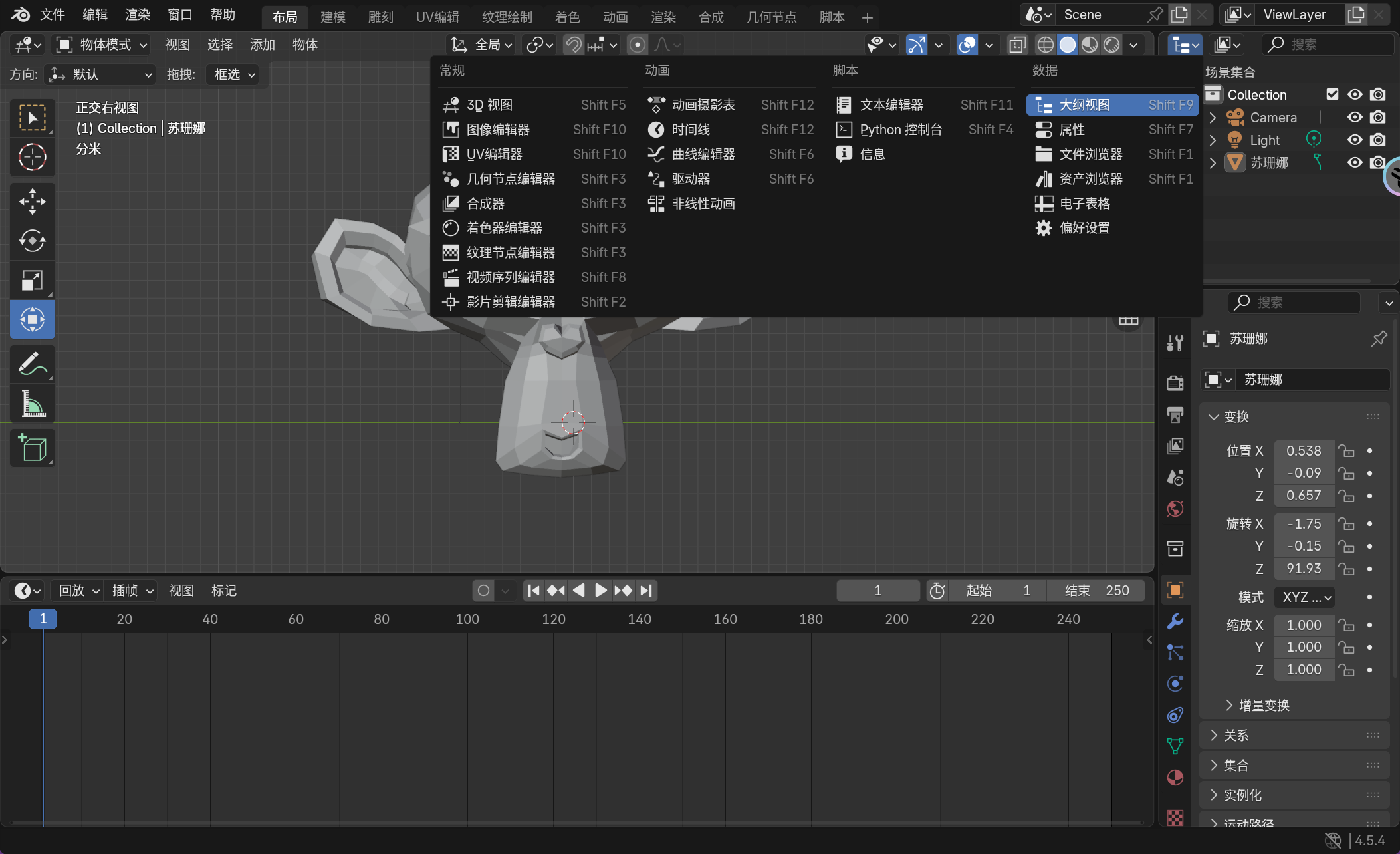Open 偏好设置 from the menu
The image size is (1400, 854).
pos(1084,228)
